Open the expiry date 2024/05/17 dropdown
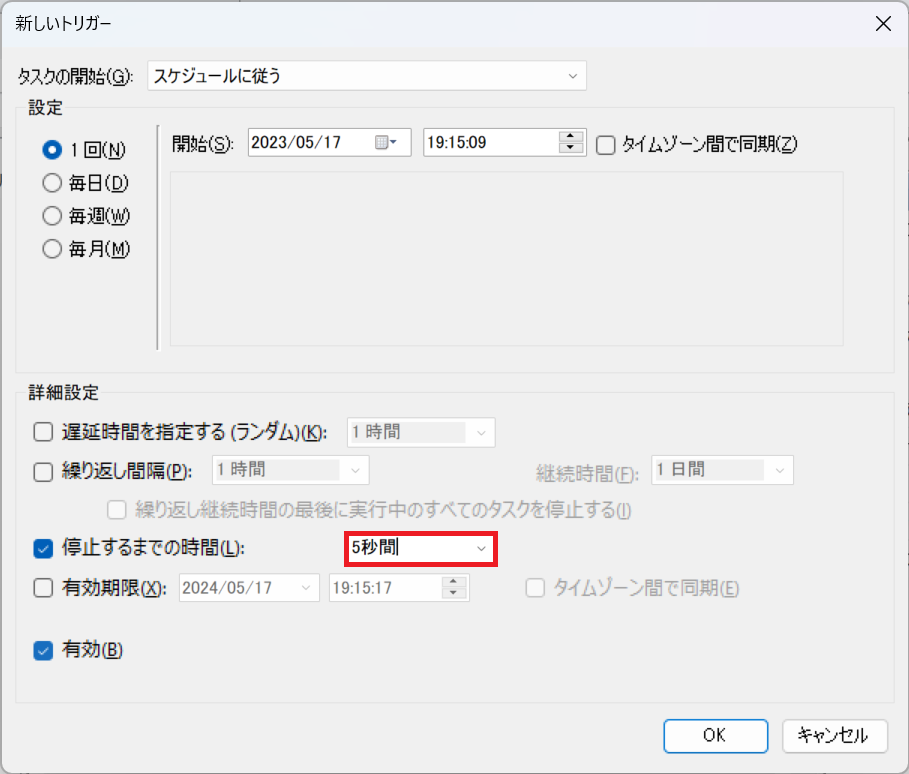Screen dimensions: 909x774 249,588
